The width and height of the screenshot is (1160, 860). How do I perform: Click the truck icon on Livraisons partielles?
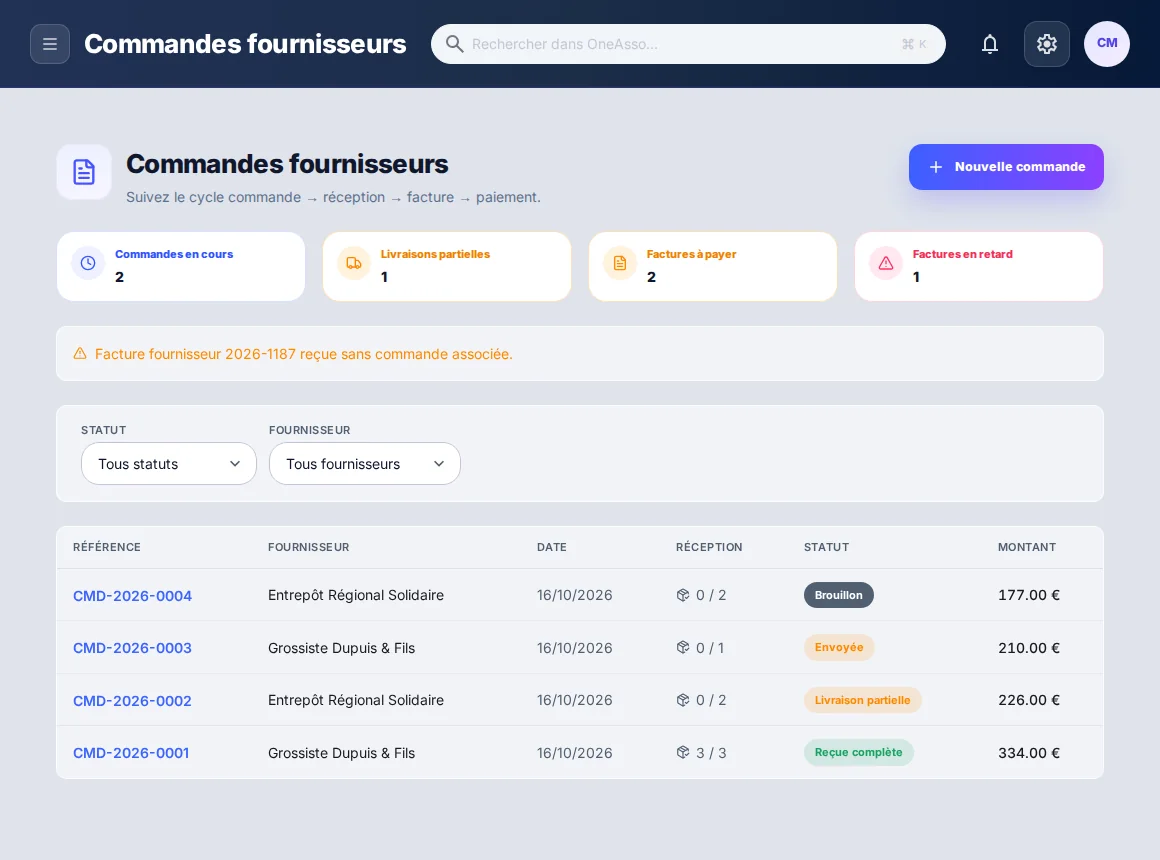tap(354, 263)
